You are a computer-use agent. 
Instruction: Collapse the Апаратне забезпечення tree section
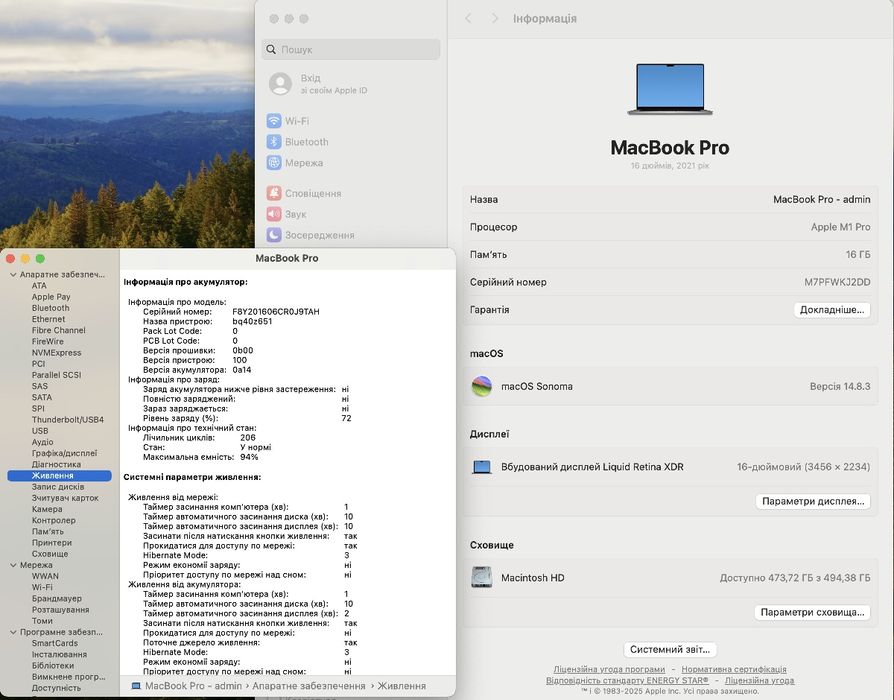(x=13, y=275)
